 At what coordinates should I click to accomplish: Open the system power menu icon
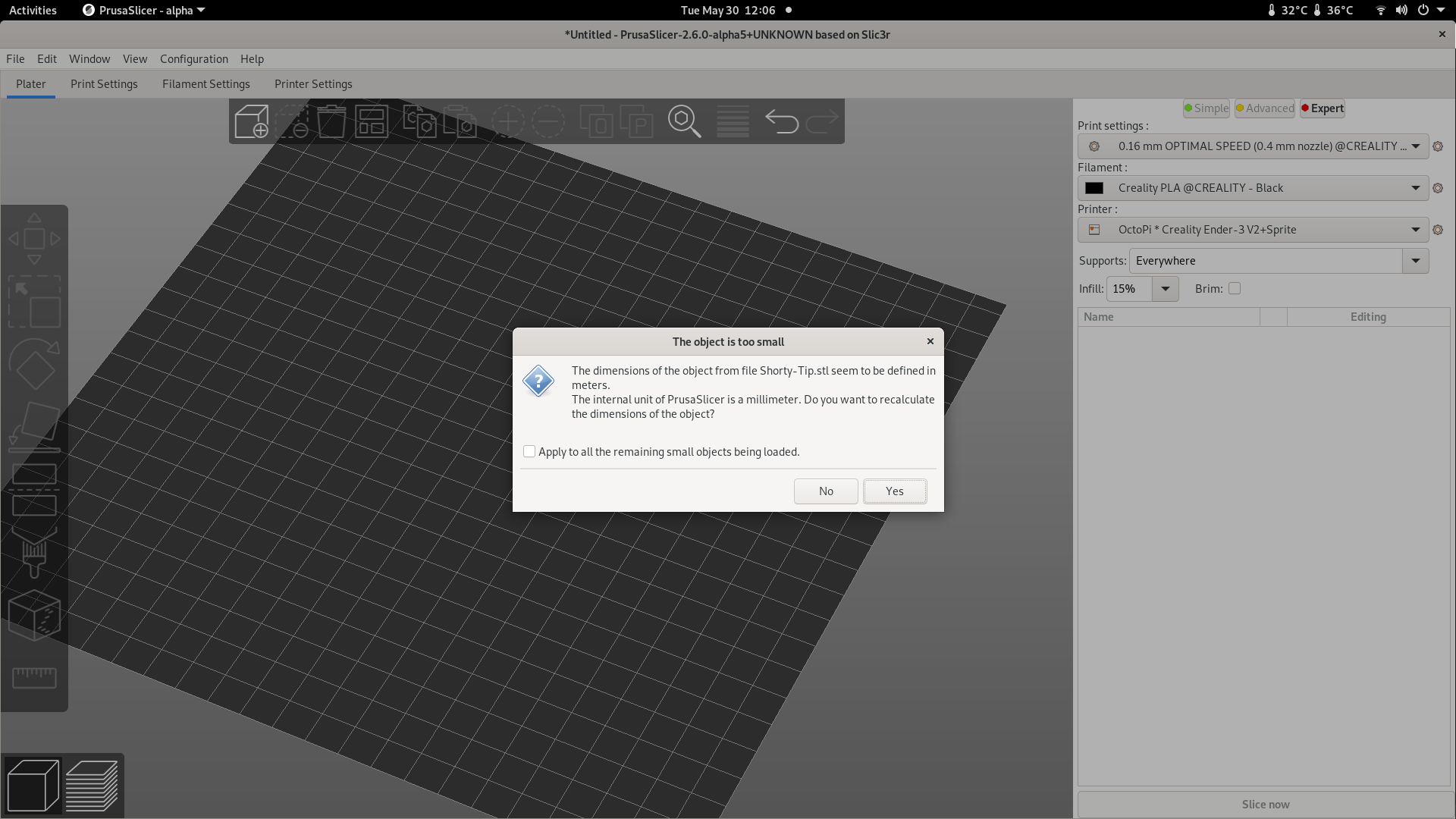tap(1423, 10)
